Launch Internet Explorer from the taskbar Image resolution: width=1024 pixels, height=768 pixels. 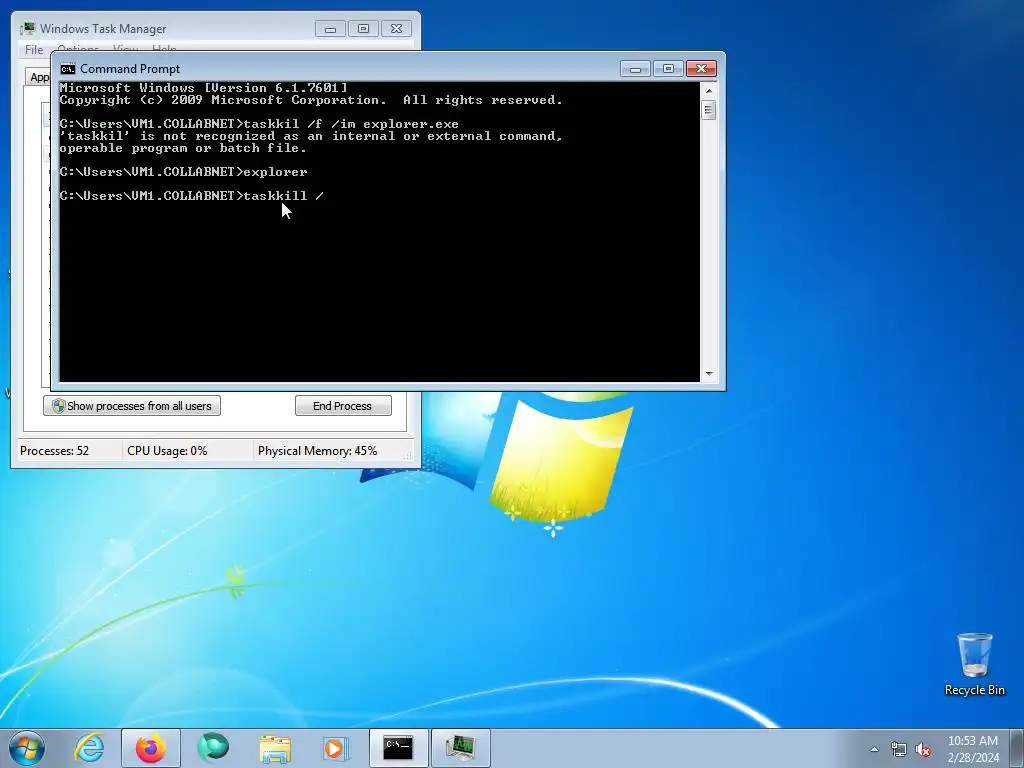point(89,748)
